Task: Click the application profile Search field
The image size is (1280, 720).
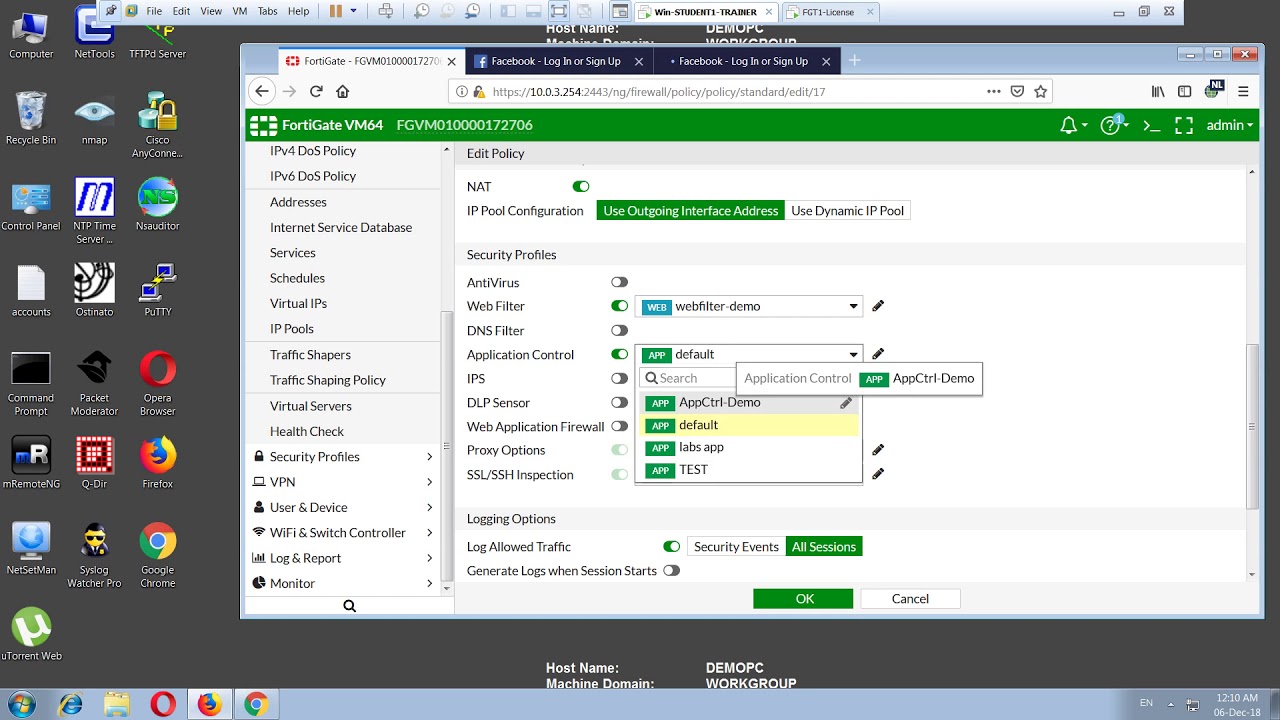Action: 689,378
